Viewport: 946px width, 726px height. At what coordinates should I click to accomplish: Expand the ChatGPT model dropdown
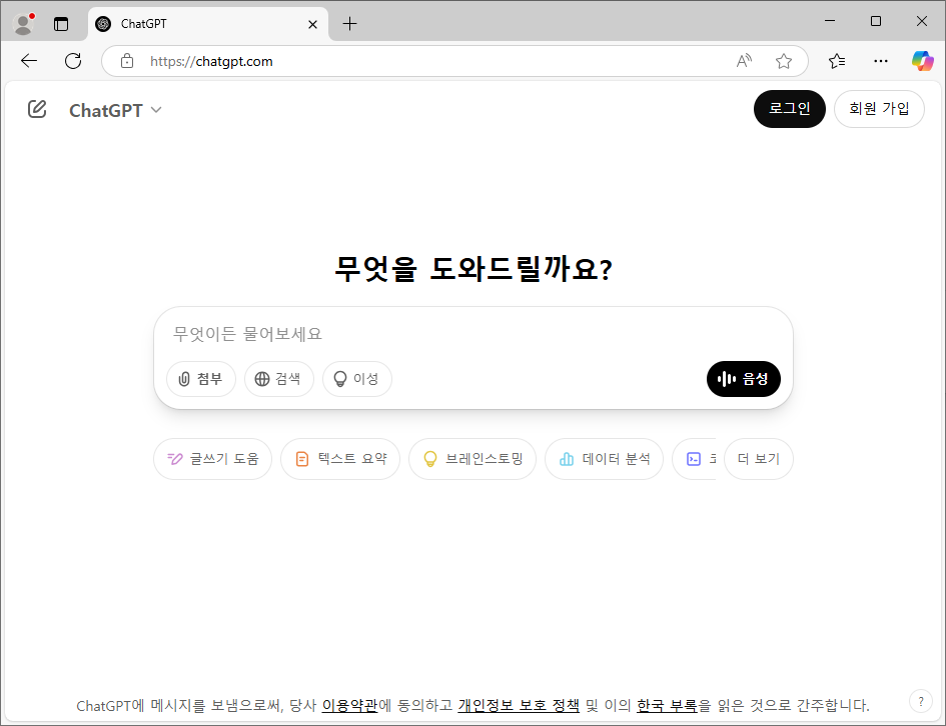point(115,110)
